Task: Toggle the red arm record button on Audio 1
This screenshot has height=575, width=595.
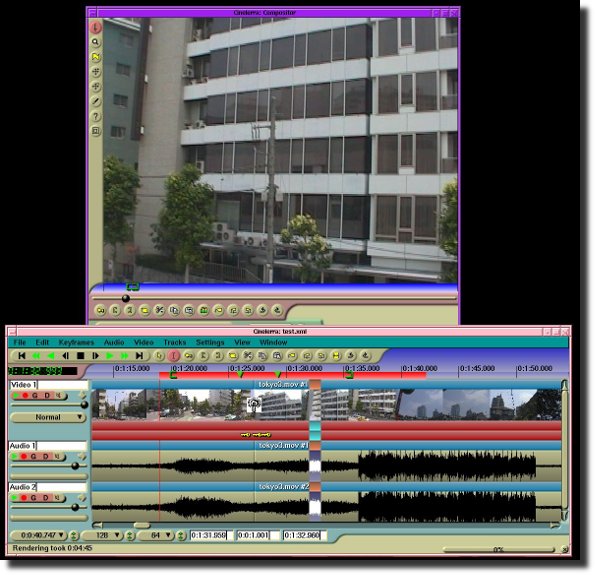Action: (24, 457)
